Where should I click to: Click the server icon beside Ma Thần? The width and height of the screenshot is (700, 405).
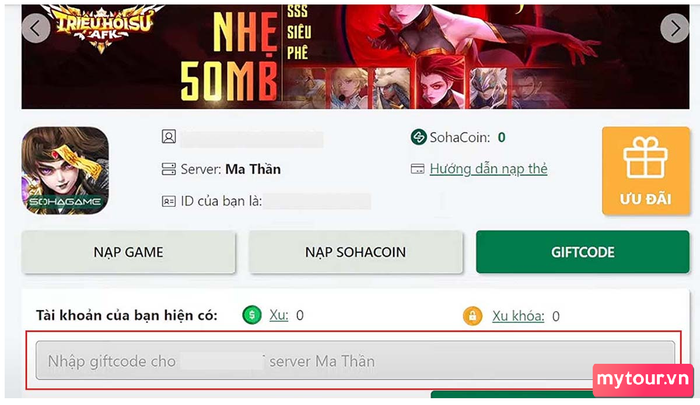click(x=169, y=169)
